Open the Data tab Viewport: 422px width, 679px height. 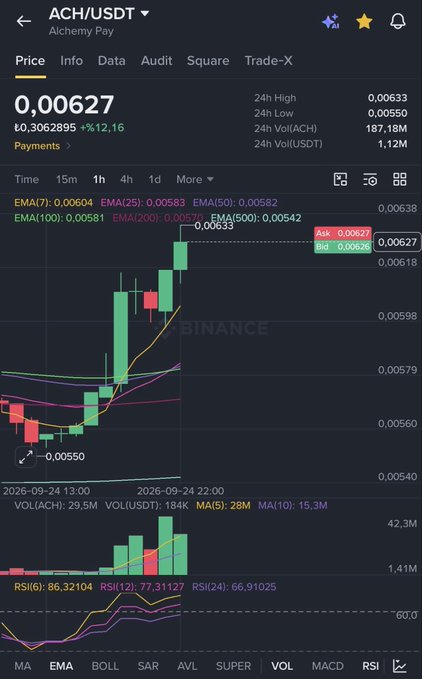pos(111,61)
